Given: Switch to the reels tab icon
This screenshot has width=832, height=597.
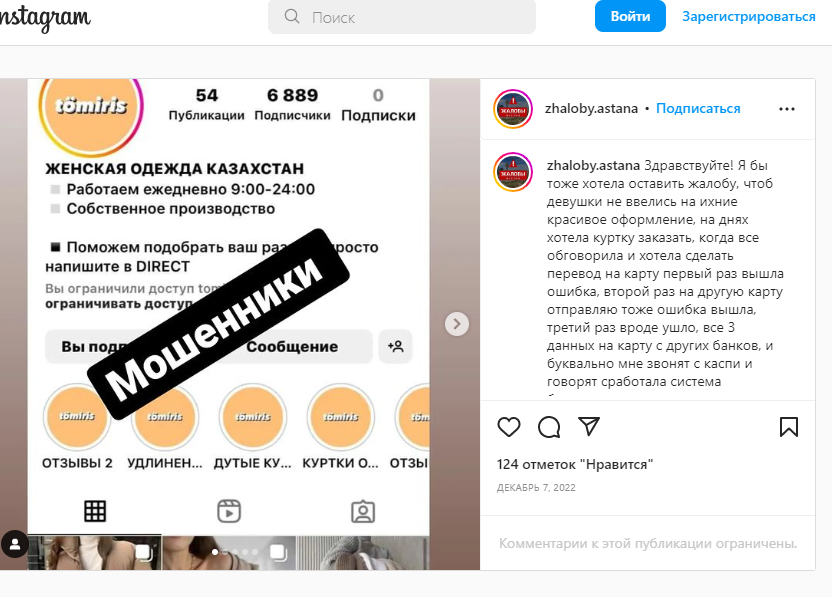Looking at the screenshot, I should coord(229,511).
